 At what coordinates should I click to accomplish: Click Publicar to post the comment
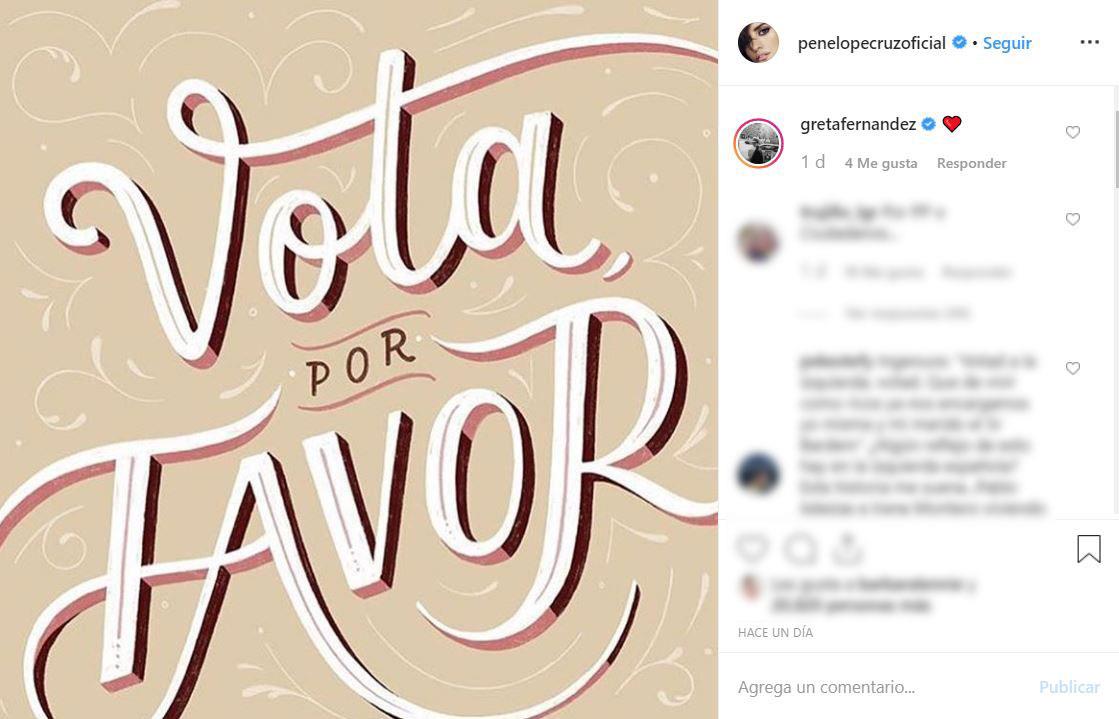1069,687
